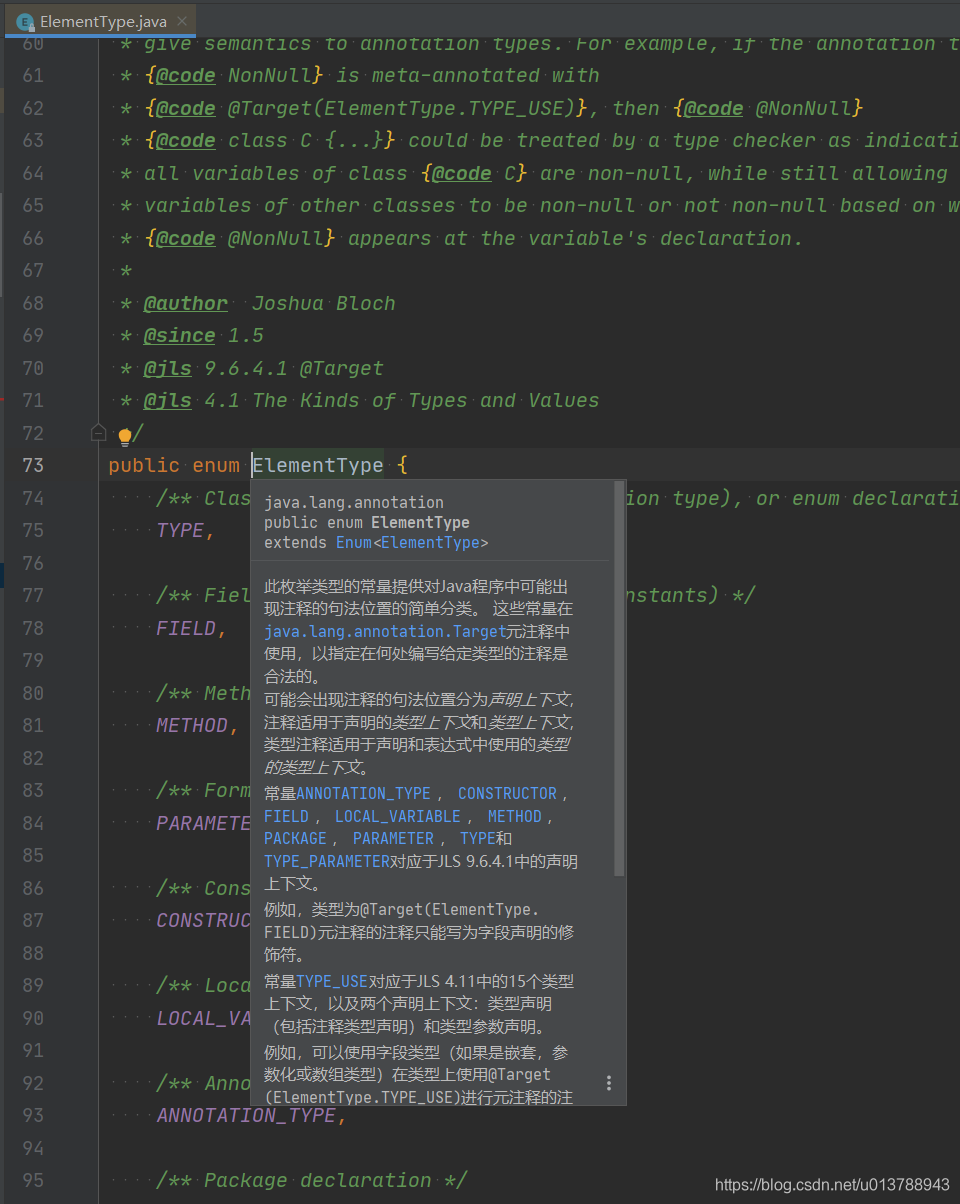Open the ElementType link inside Enum generics
Screen dimensions: 960x1204
pos(430,543)
